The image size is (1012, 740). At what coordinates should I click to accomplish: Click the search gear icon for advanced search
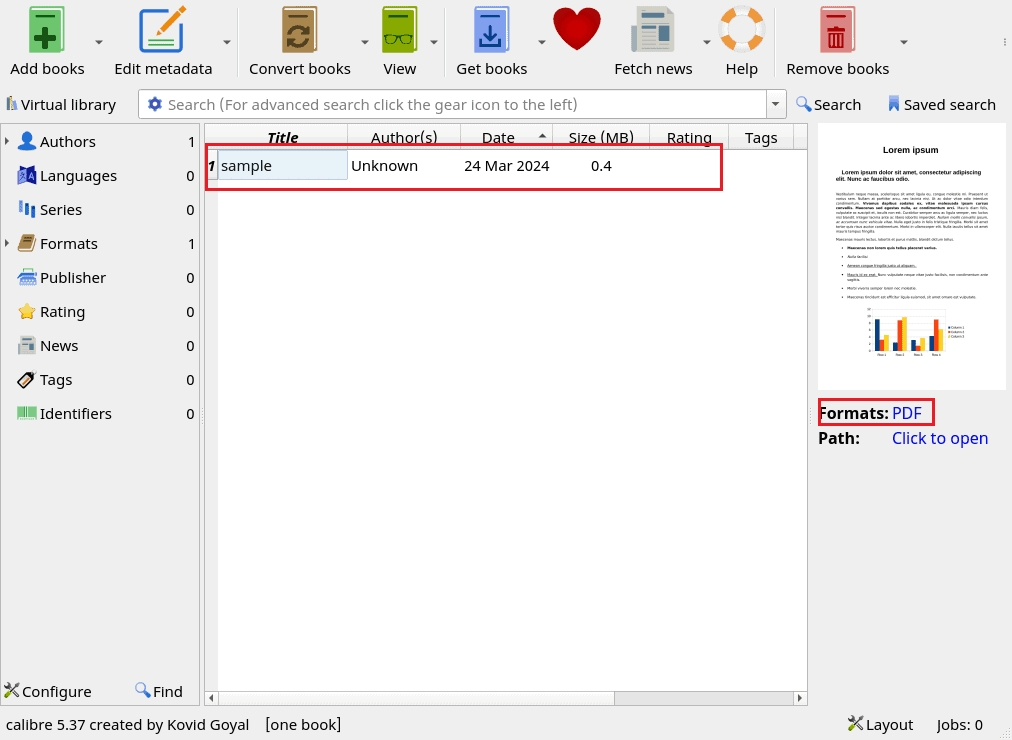pyautogui.click(x=155, y=104)
